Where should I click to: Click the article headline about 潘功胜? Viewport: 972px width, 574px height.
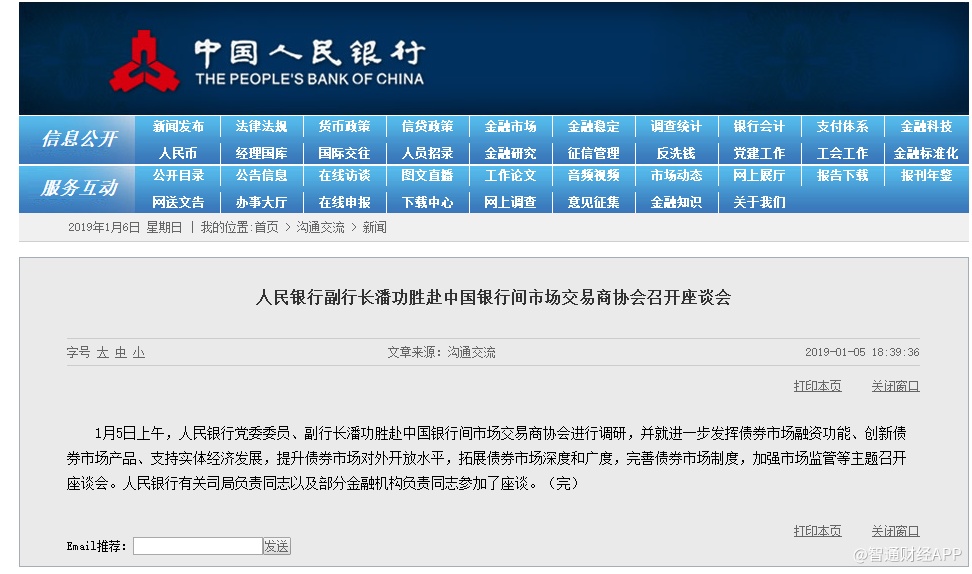(493, 298)
